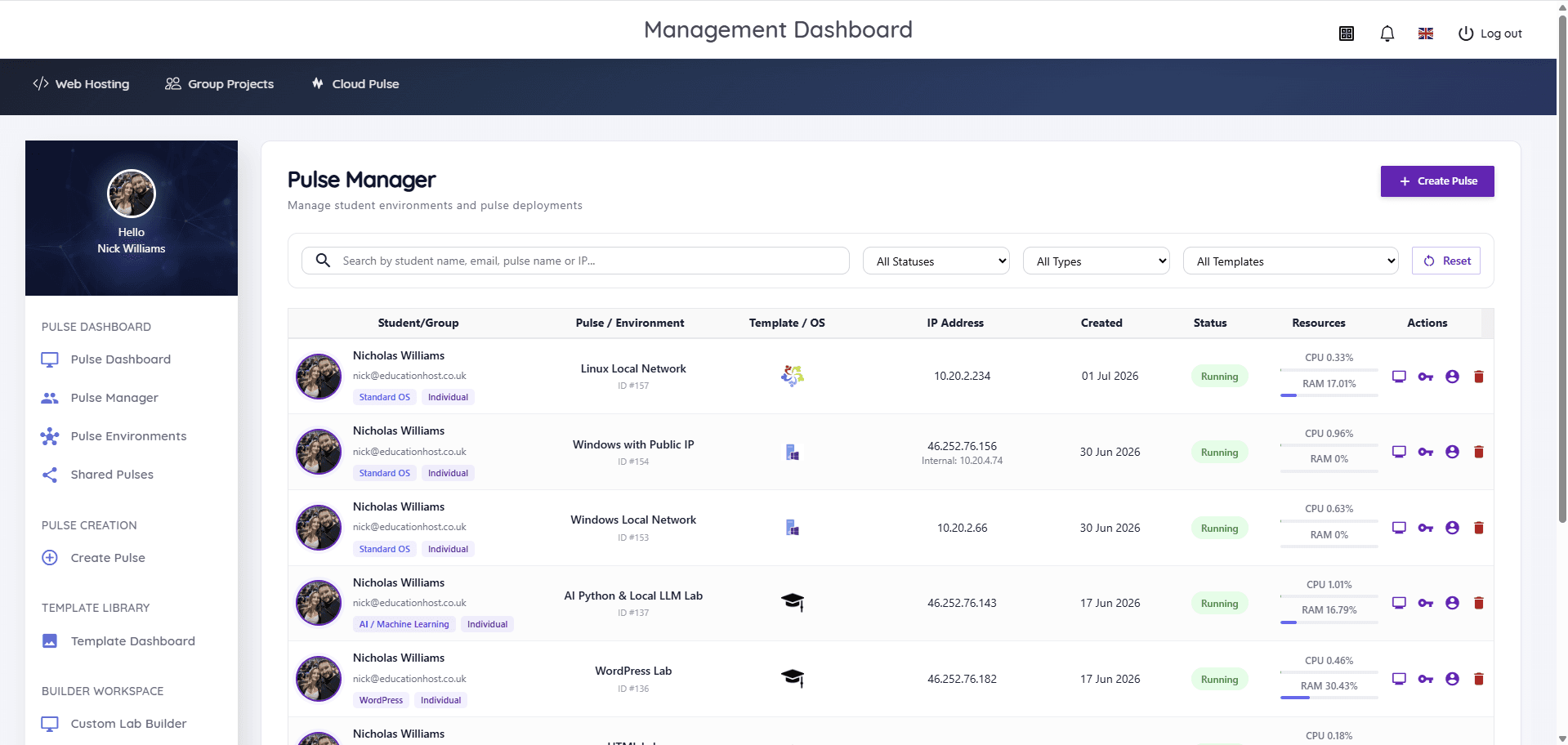Click the UK flag language icon
1568x745 pixels.
click(1426, 33)
